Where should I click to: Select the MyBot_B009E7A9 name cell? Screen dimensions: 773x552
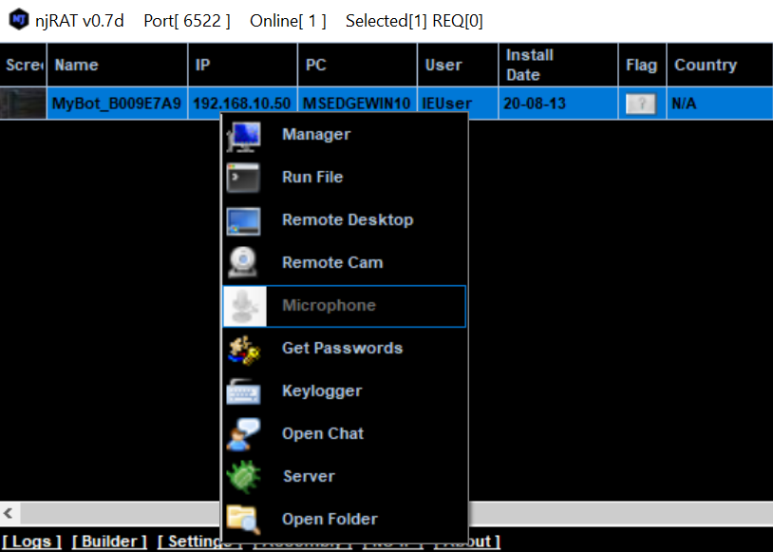pos(117,104)
